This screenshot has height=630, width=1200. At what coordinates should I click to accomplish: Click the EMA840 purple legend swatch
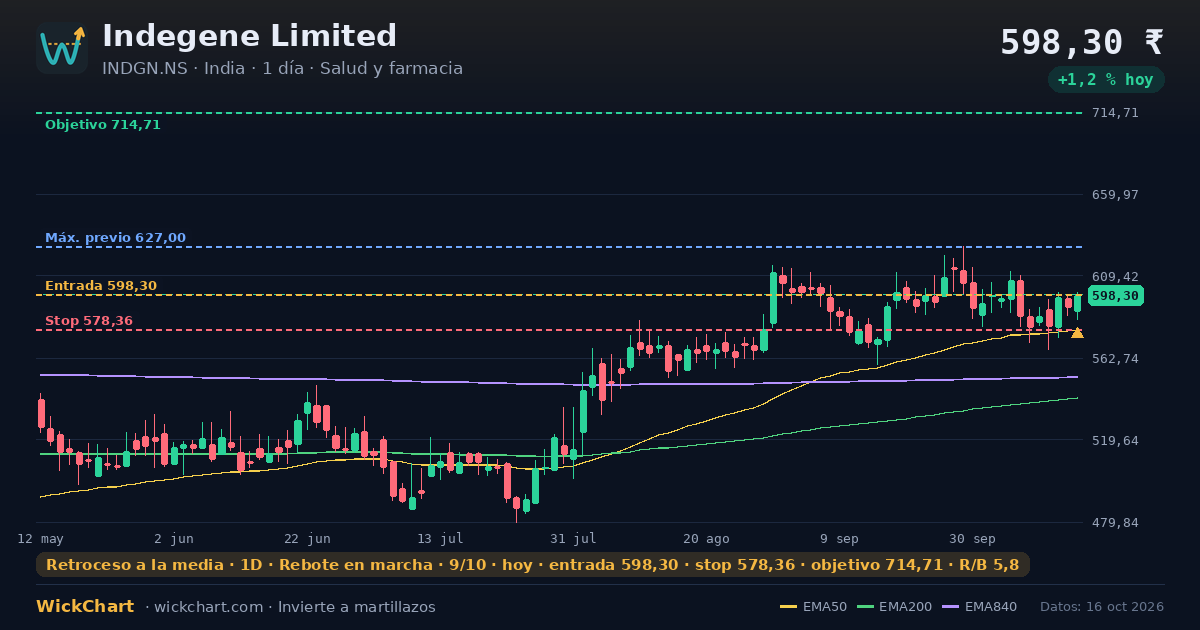click(x=951, y=607)
